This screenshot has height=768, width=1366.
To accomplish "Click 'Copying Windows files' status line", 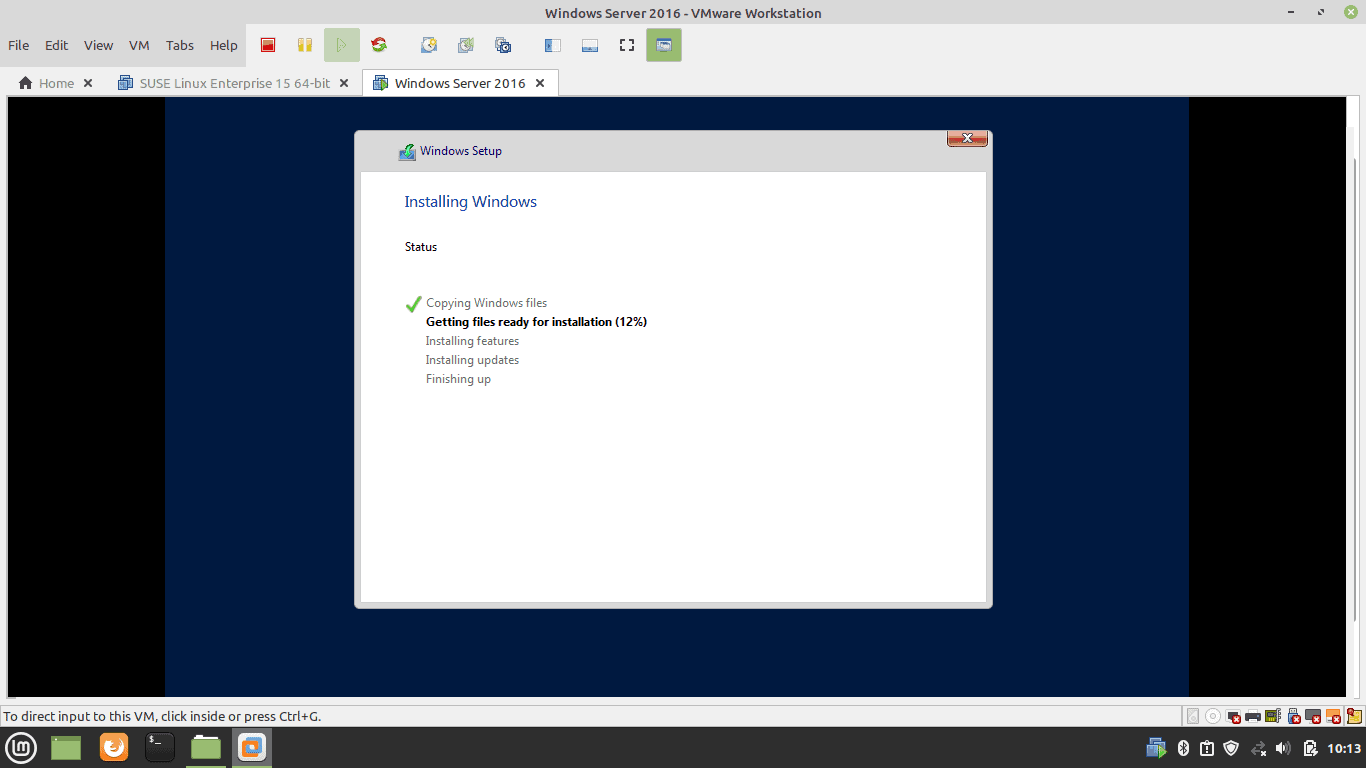I will [486, 303].
